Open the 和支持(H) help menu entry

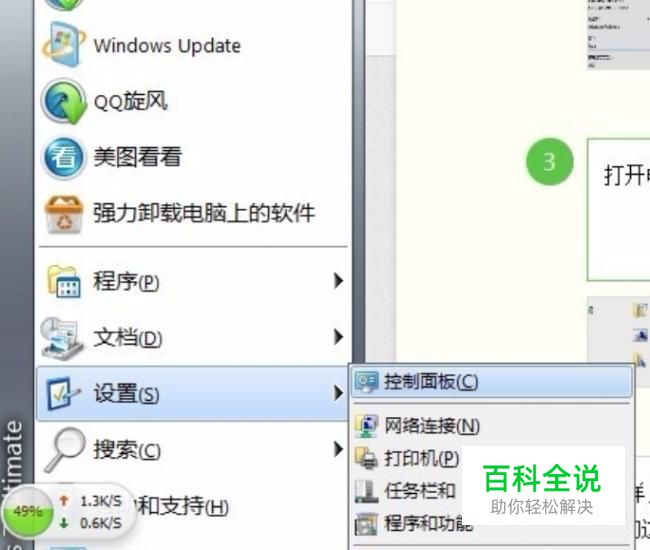[183, 506]
